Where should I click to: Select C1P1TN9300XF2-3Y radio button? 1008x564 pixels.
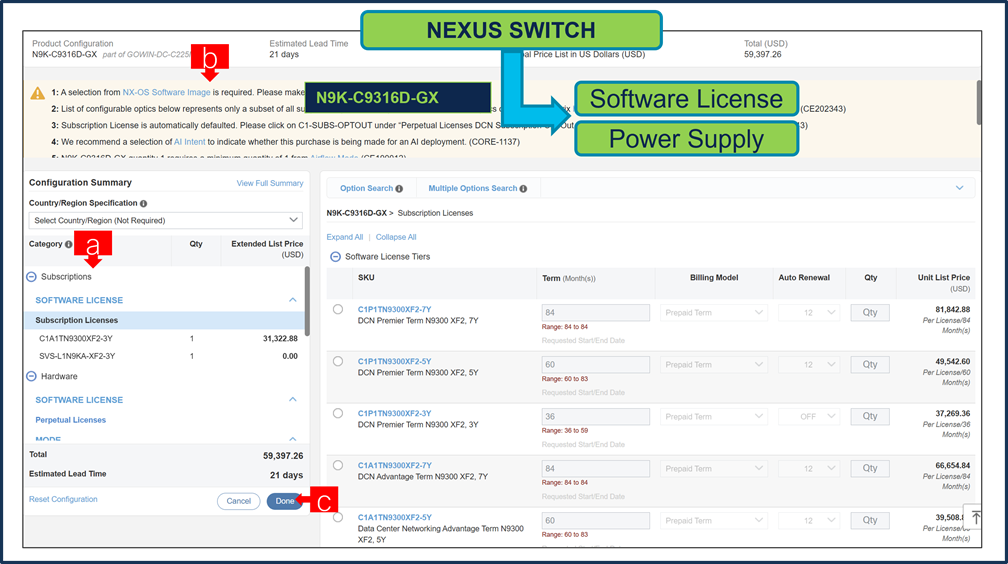(338, 414)
